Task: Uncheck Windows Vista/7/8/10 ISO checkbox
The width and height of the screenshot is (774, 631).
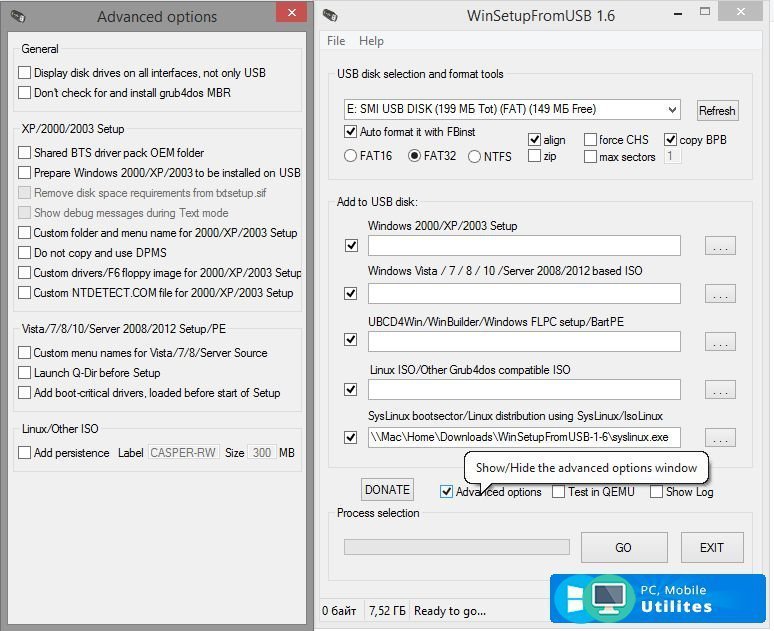Action: (x=350, y=293)
